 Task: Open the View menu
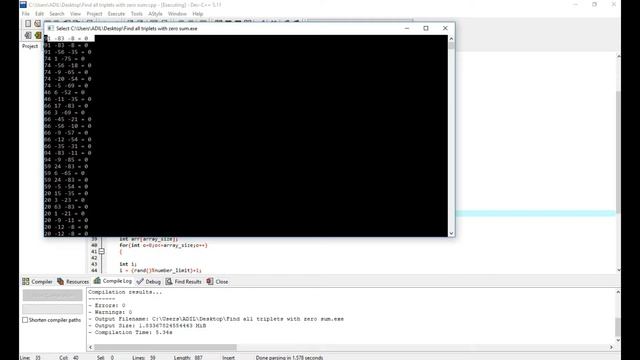(75, 14)
